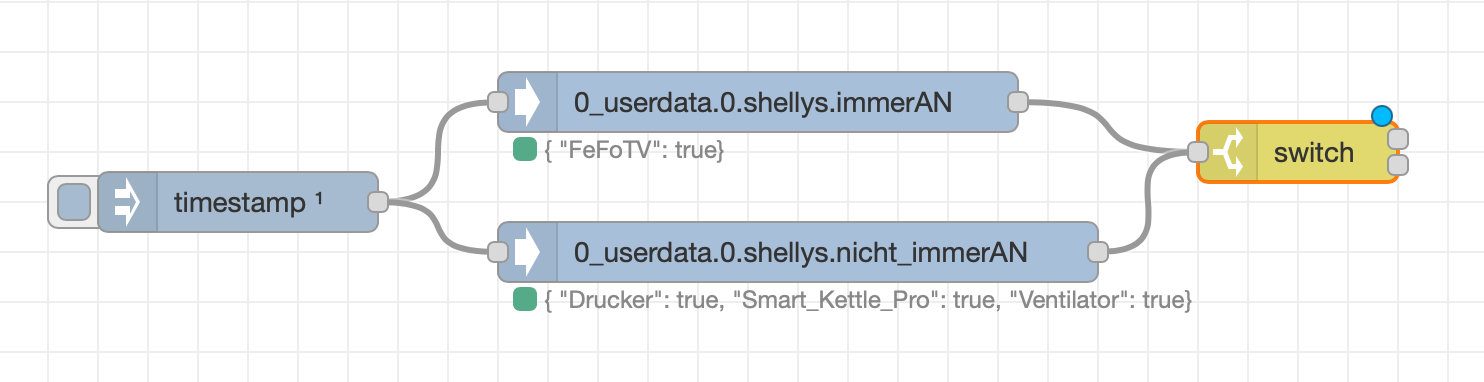Click green status indicator beside FeFoTV

tap(524, 151)
